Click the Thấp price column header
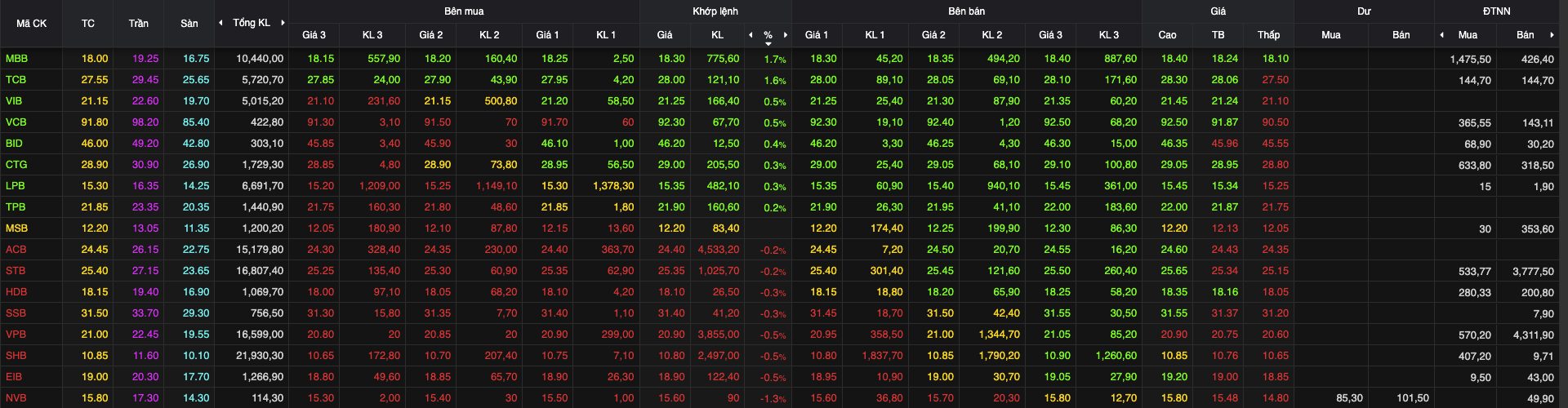 pos(1268,35)
